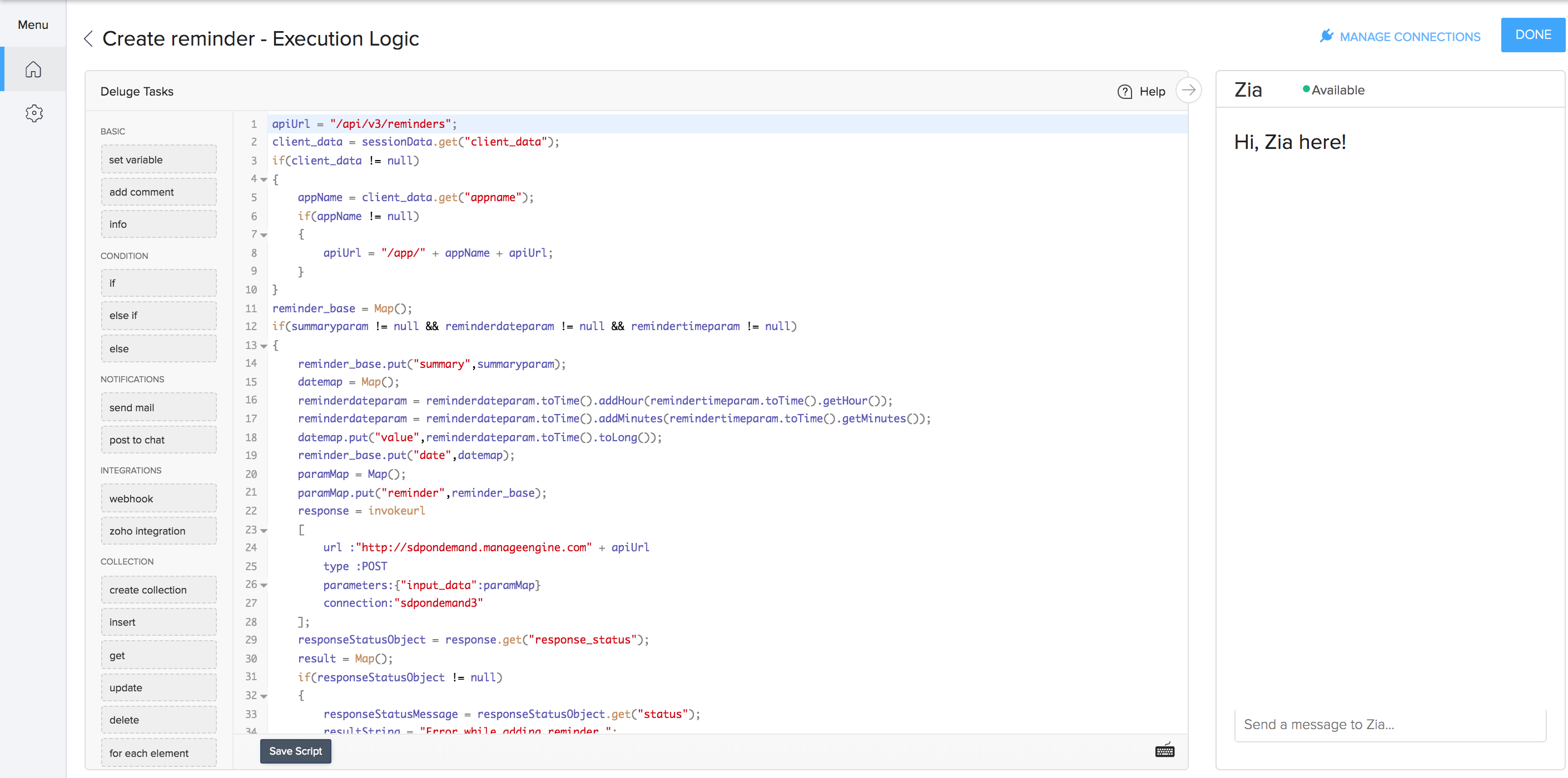Screen dimensions: 1568x778
Task: Click line 1 with apiUrl assignment
Action: 727,124
